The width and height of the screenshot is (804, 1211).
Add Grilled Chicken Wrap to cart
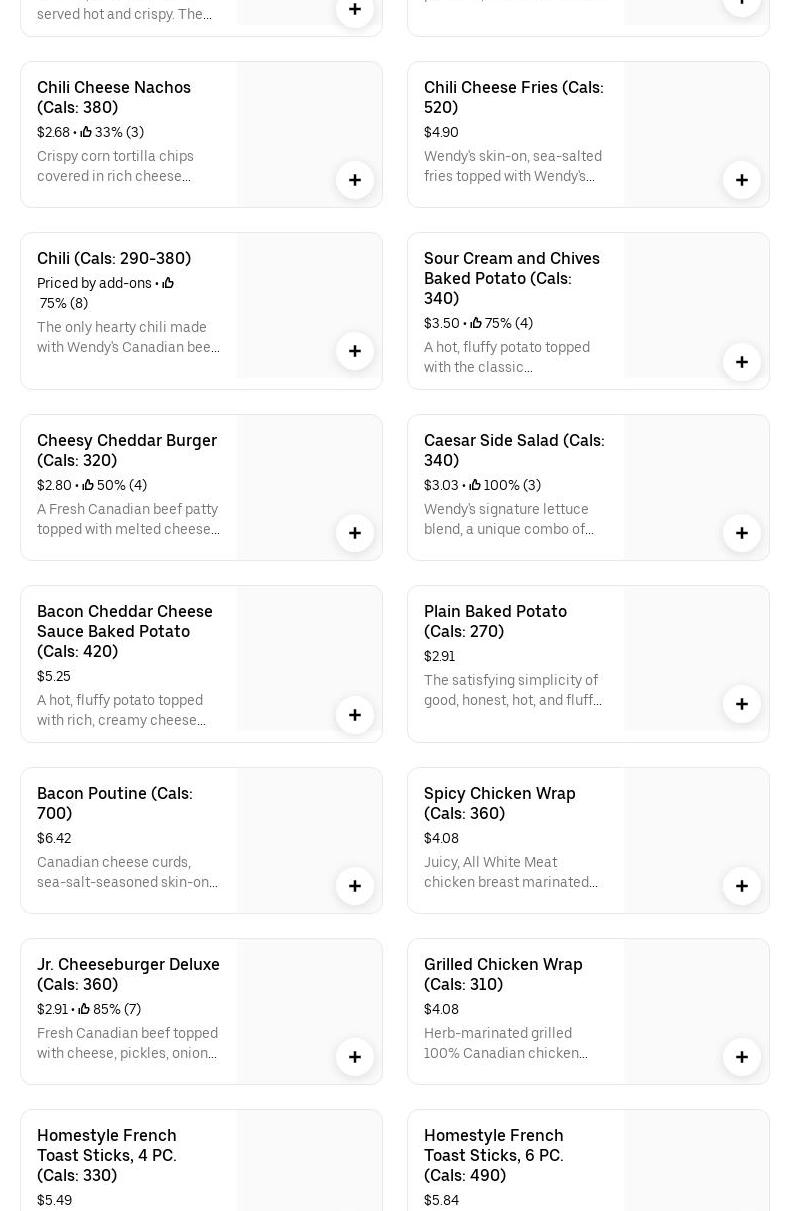pos(742,1057)
